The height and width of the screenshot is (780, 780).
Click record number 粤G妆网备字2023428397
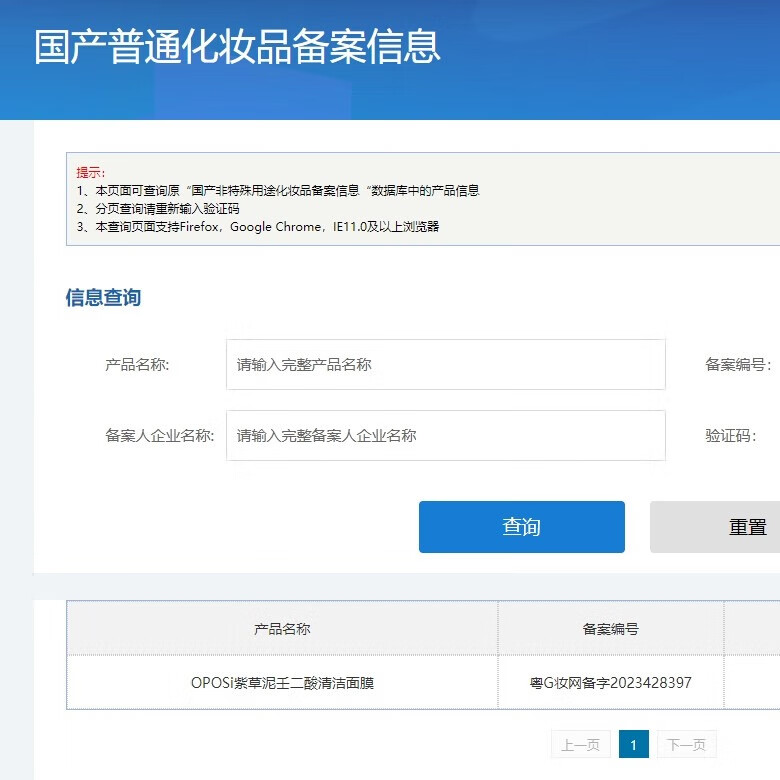pyautogui.click(x=610, y=683)
